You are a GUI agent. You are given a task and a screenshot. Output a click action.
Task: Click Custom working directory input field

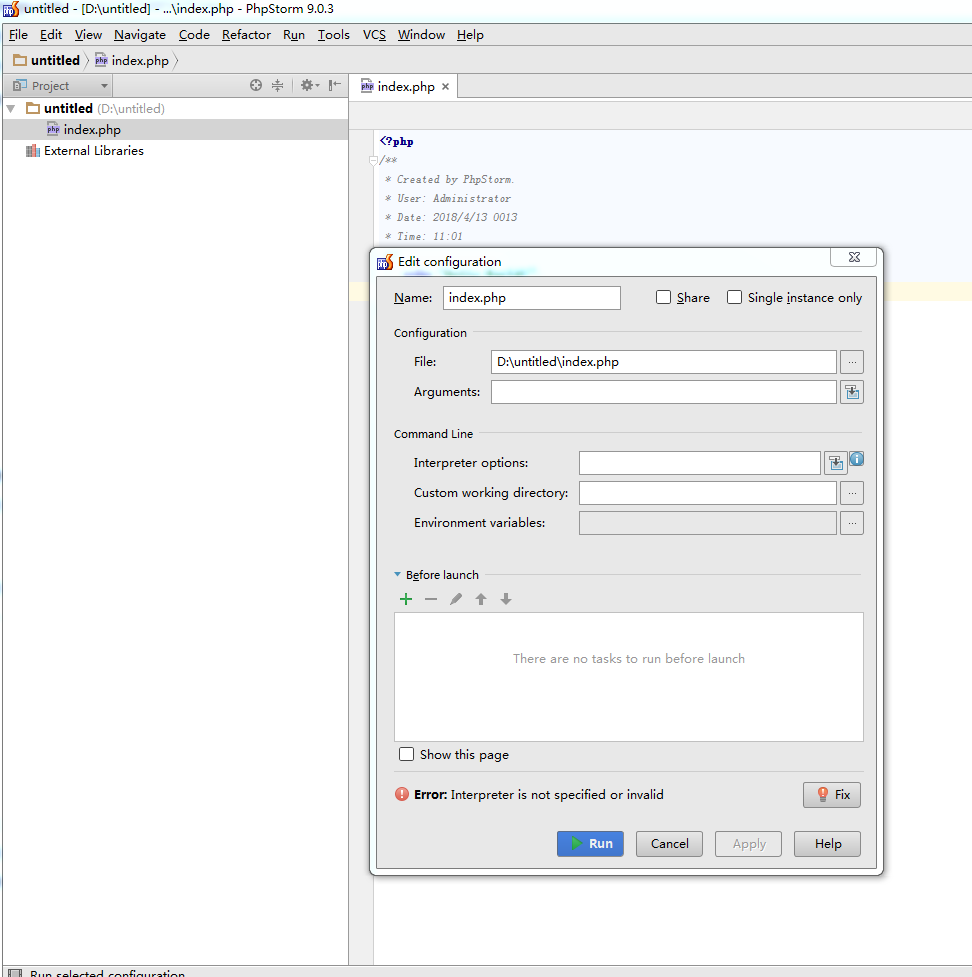click(x=708, y=493)
